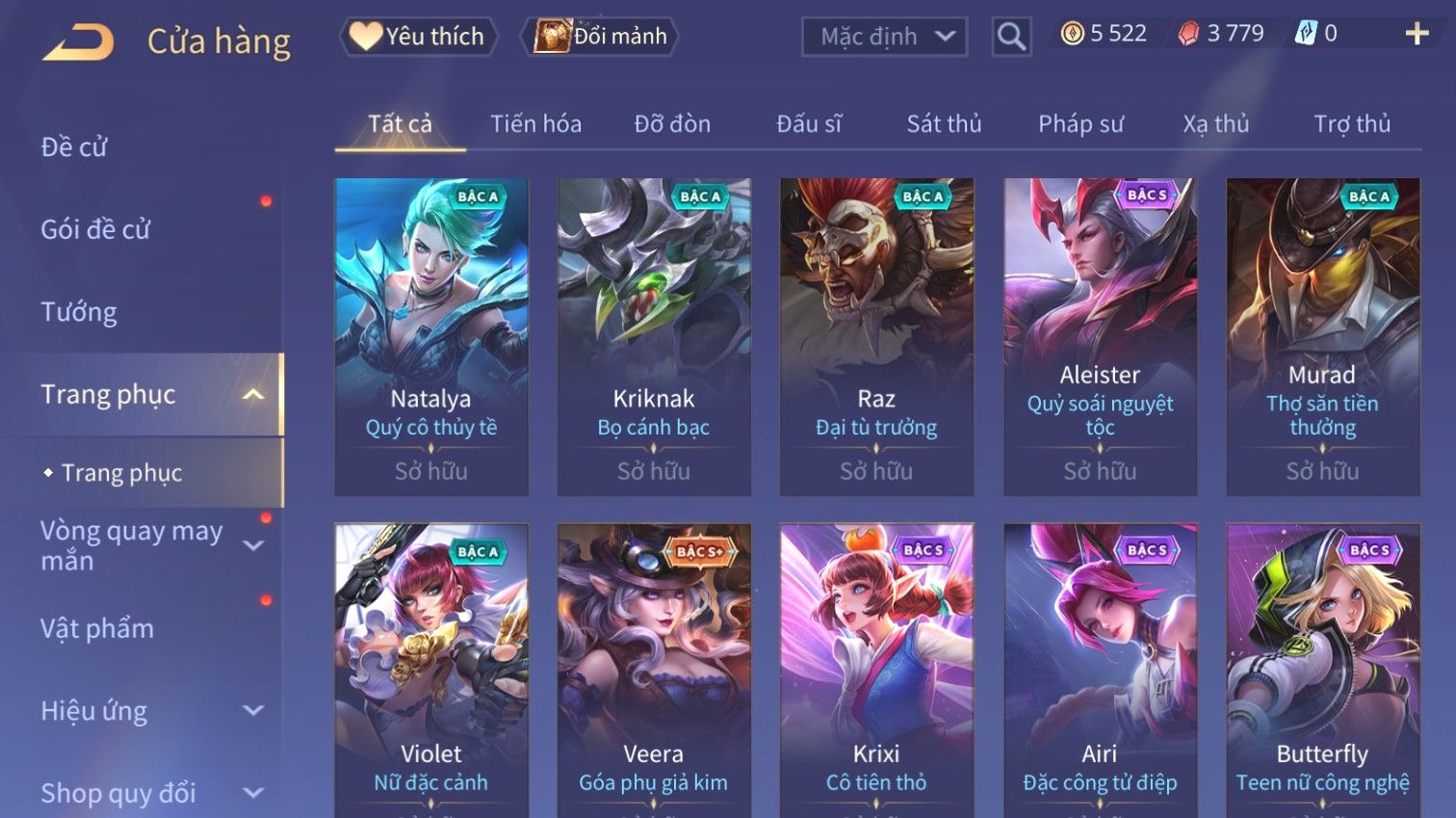Click the gold coin balance icon
The width and height of the screenshot is (1456, 818).
click(x=1072, y=34)
